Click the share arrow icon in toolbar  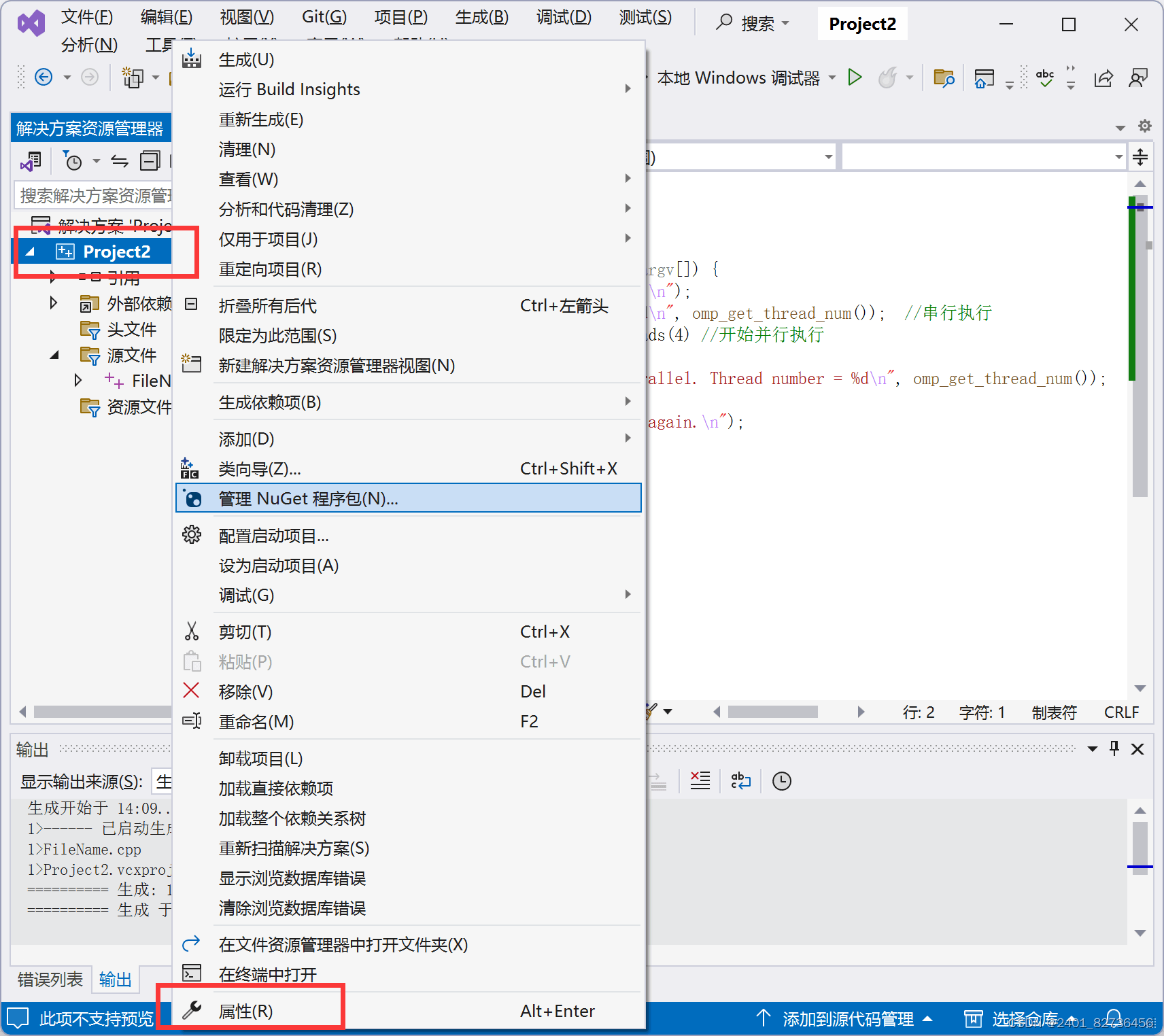pos(1103,78)
